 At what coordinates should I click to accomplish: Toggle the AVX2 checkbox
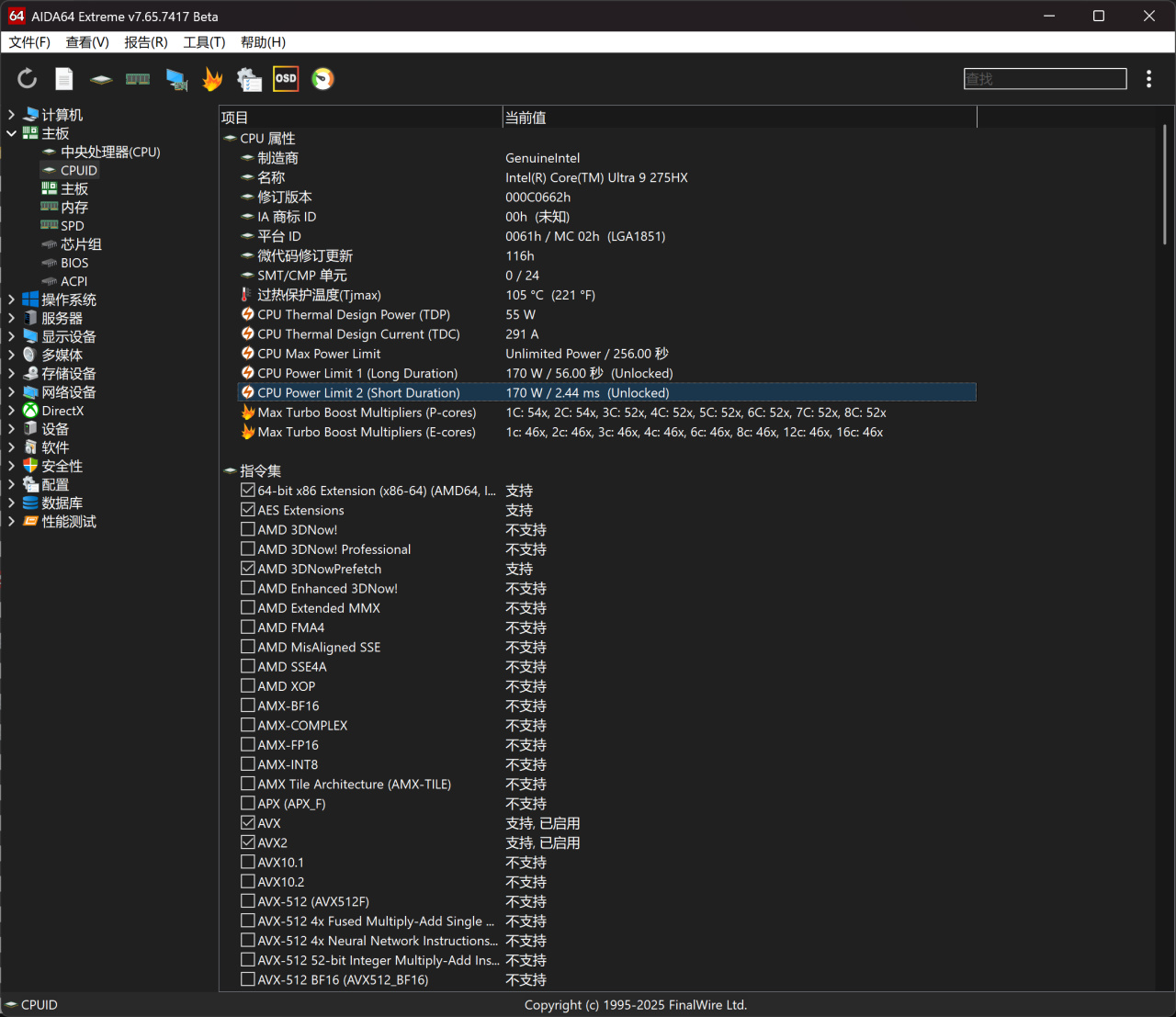pos(248,842)
